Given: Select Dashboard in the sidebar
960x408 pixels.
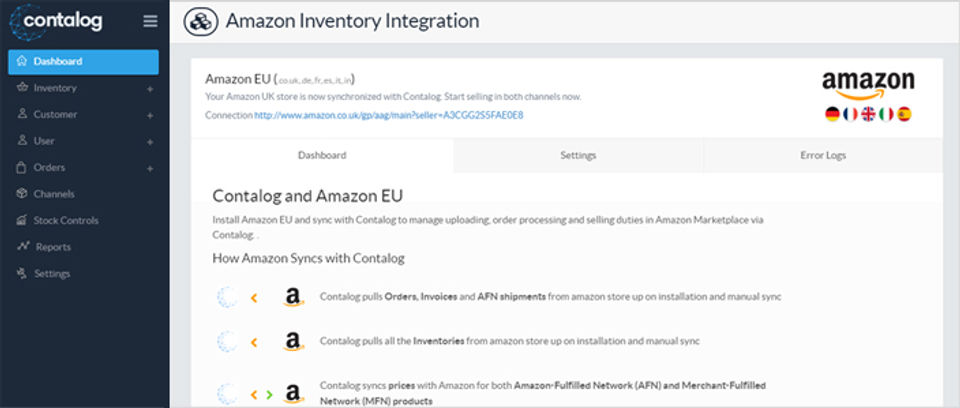Looking at the screenshot, I should [x=58, y=62].
